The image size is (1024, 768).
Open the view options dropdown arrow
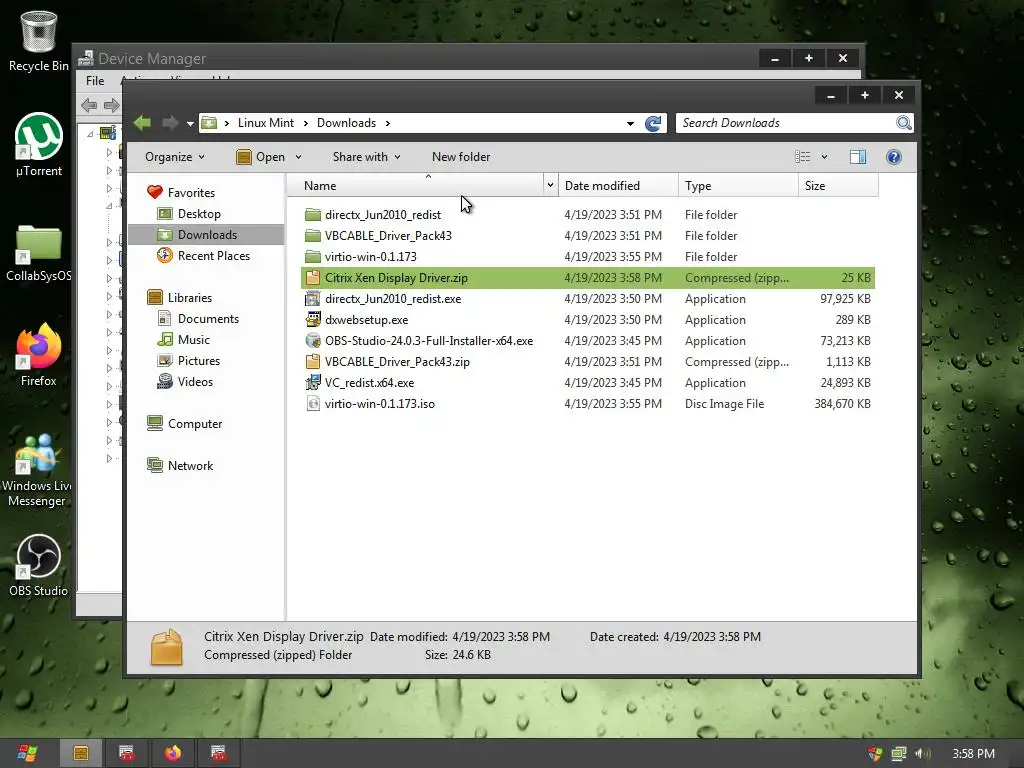pos(824,157)
